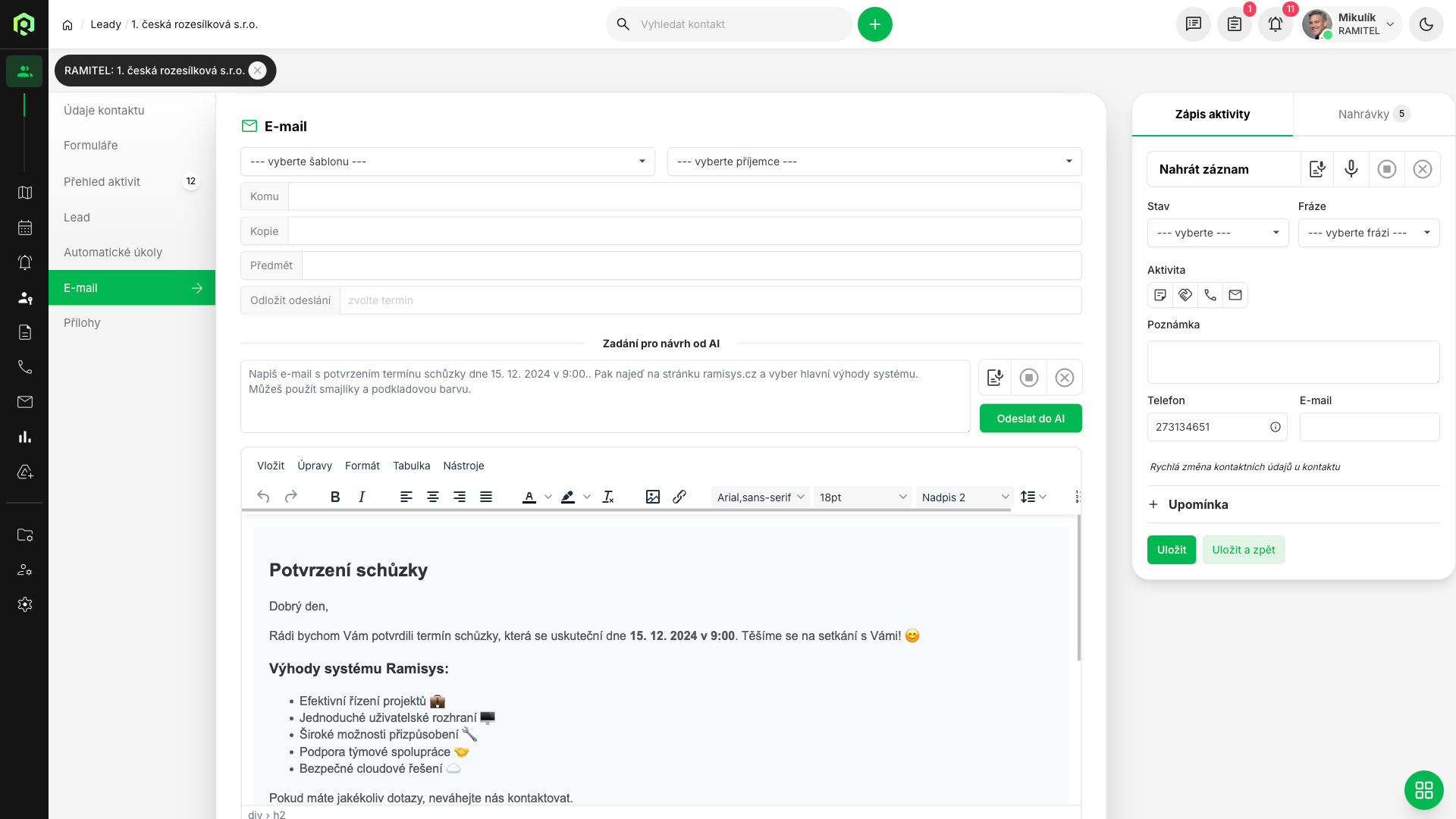
Task: Click the Uložit a zpět button
Action: (x=1244, y=550)
